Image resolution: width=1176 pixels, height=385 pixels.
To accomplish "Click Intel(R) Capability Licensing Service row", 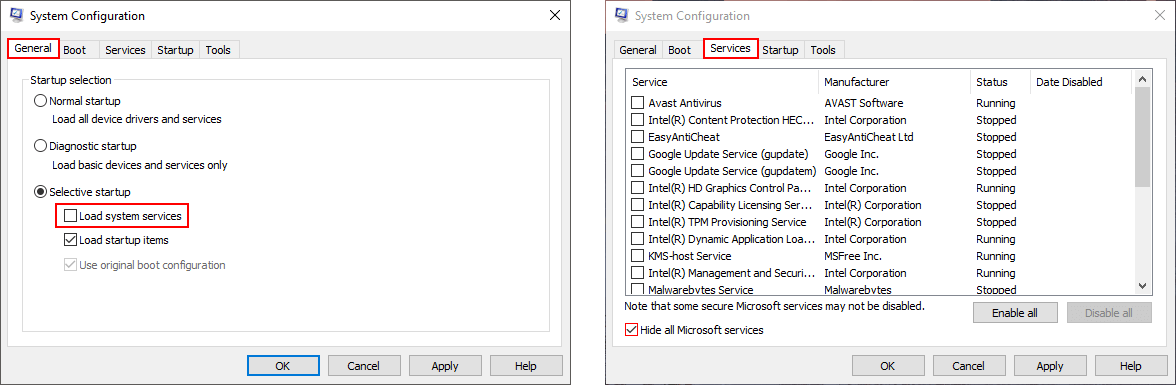I will point(880,205).
